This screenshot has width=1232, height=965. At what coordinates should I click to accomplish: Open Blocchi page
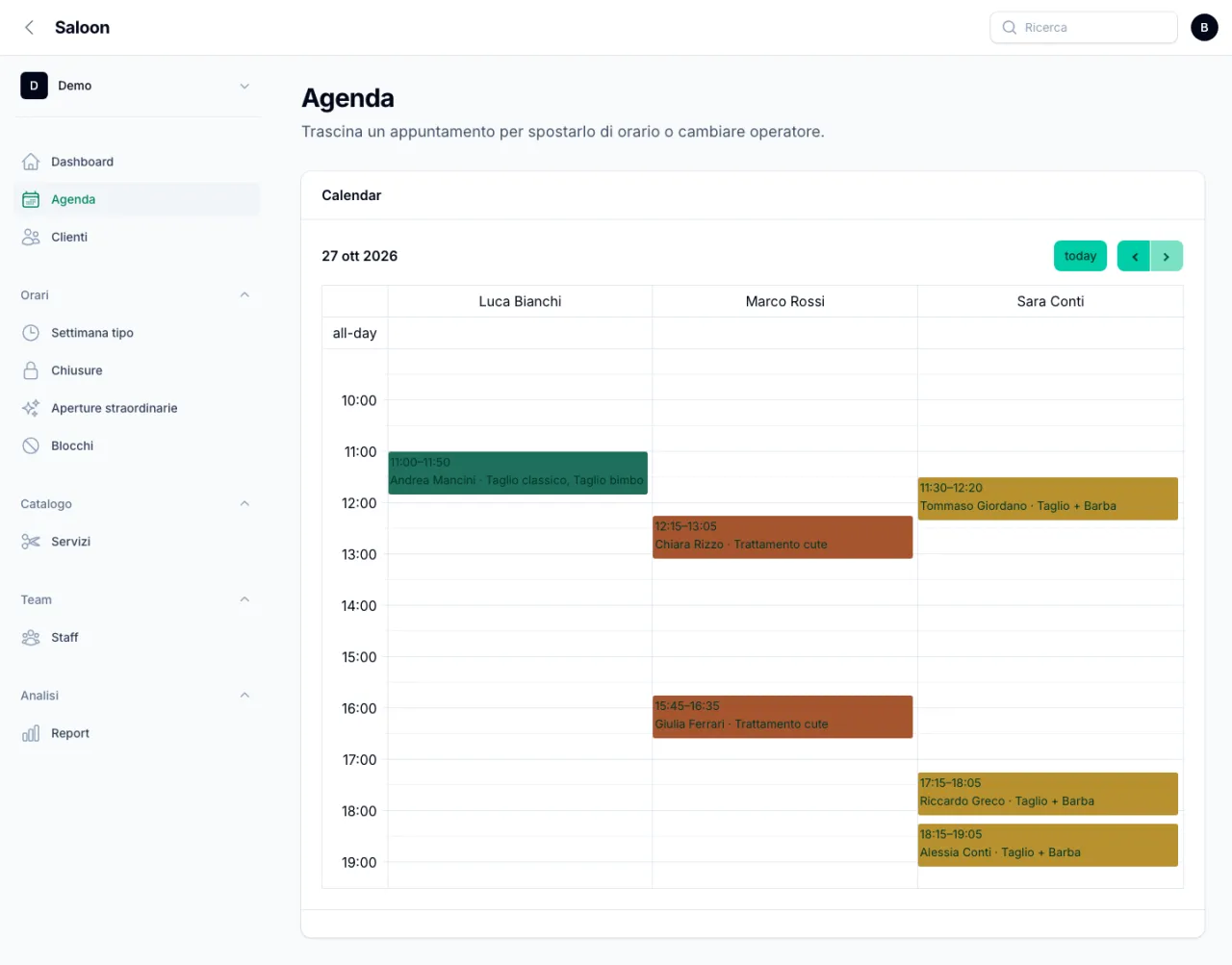coord(138,445)
